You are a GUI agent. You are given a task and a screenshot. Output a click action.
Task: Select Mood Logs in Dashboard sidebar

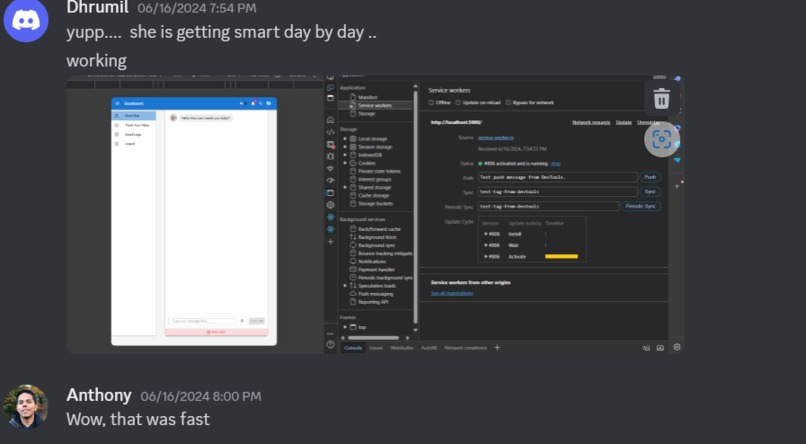pyautogui.click(x=134, y=135)
